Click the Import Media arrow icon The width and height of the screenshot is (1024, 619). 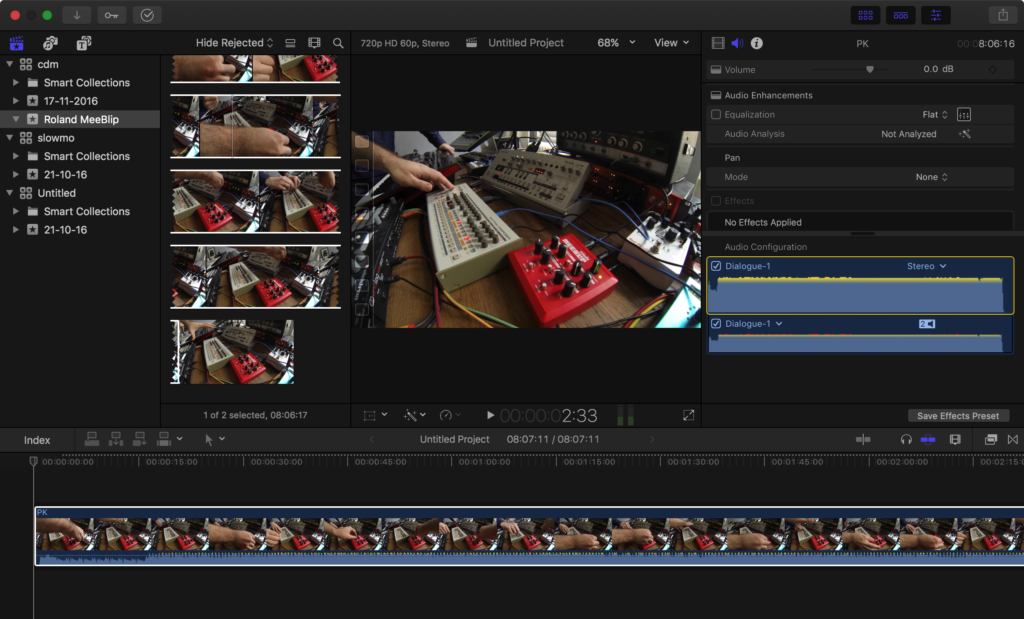pyautogui.click(x=78, y=15)
